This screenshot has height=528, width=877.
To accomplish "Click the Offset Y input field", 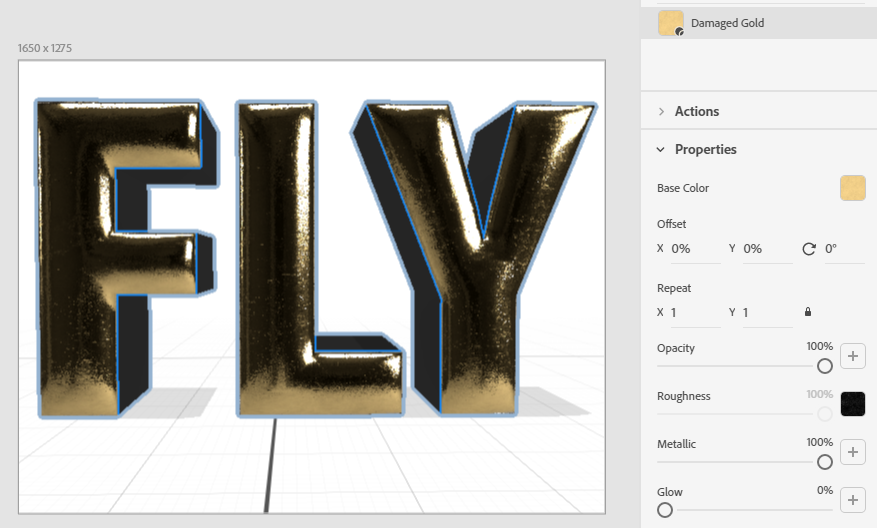I will coord(766,248).
